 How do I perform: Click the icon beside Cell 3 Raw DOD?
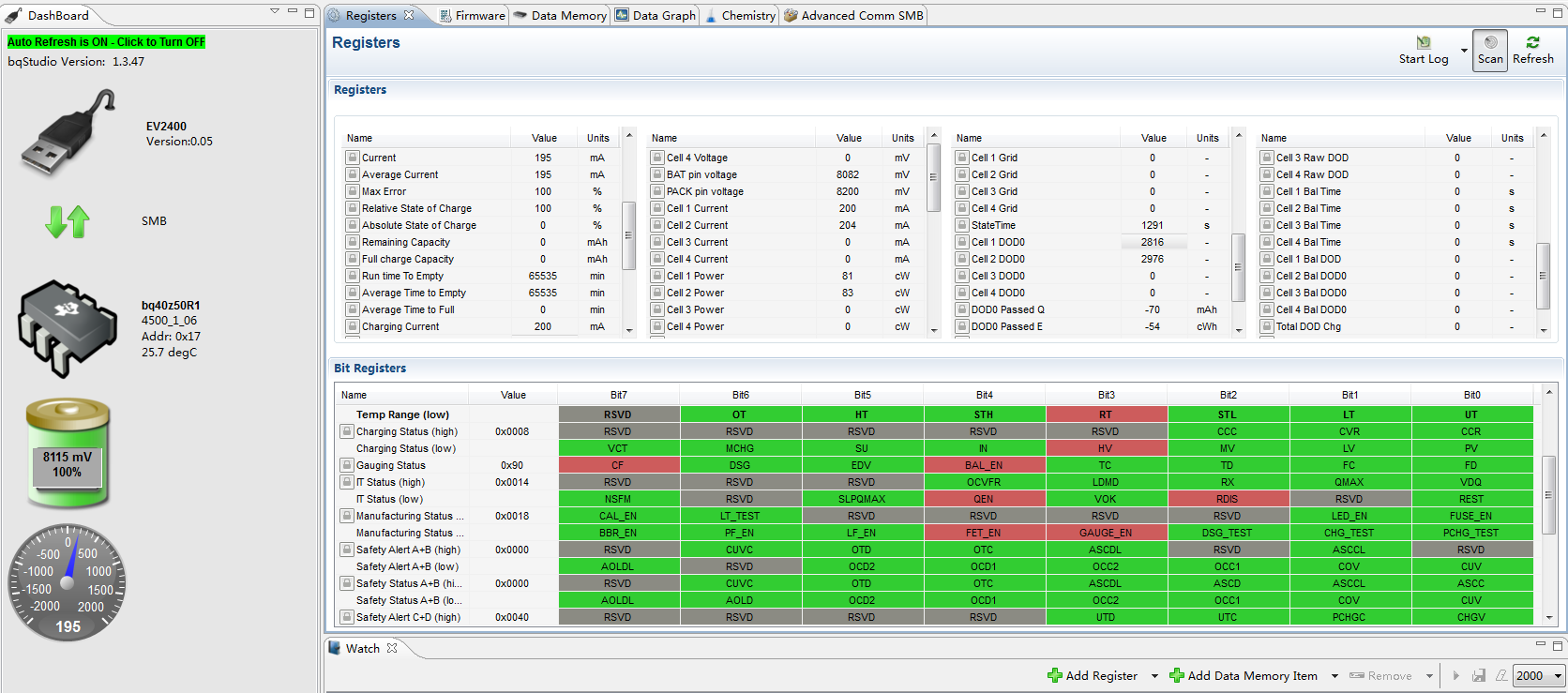pyautogui.click(x=1267, y=158)
